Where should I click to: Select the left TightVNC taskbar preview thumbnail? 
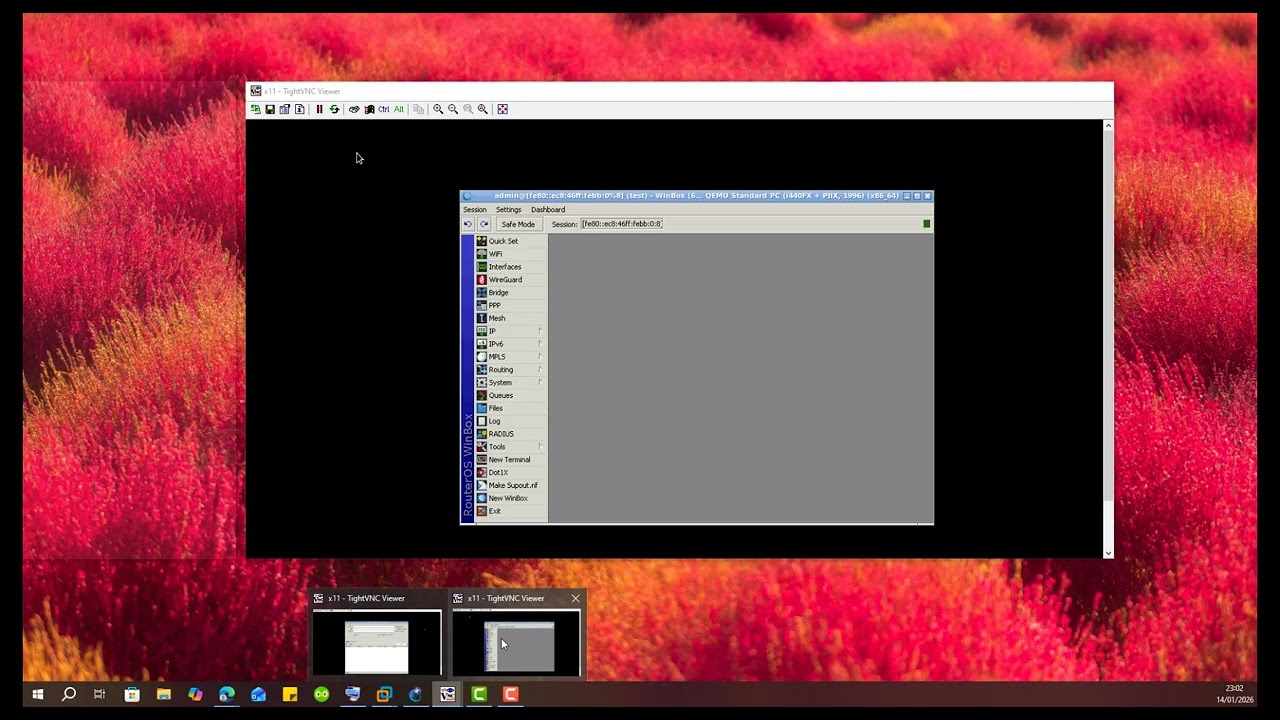[x=376, y=642]
